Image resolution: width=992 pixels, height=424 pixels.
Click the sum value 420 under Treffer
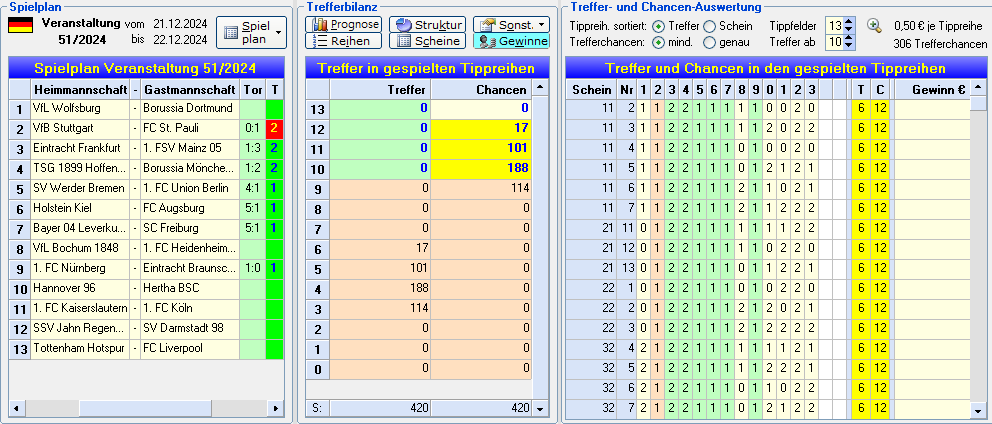point(380,408)
